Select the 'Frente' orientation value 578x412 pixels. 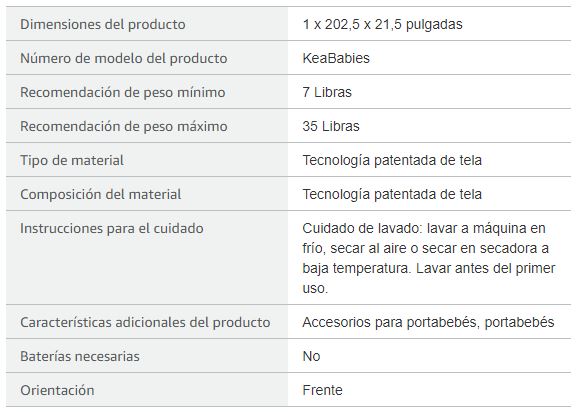point(322,390)
